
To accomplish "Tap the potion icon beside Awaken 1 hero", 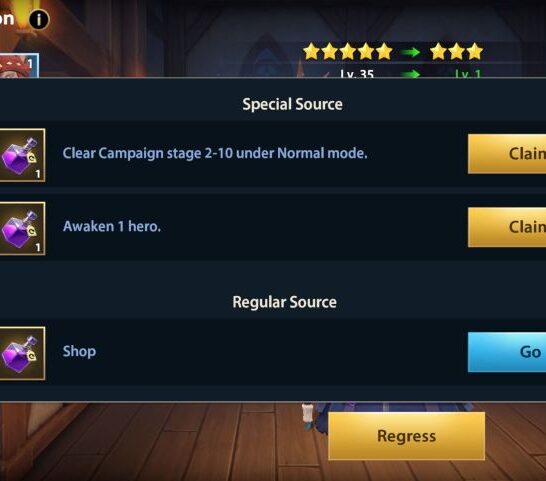I will 22,228.
